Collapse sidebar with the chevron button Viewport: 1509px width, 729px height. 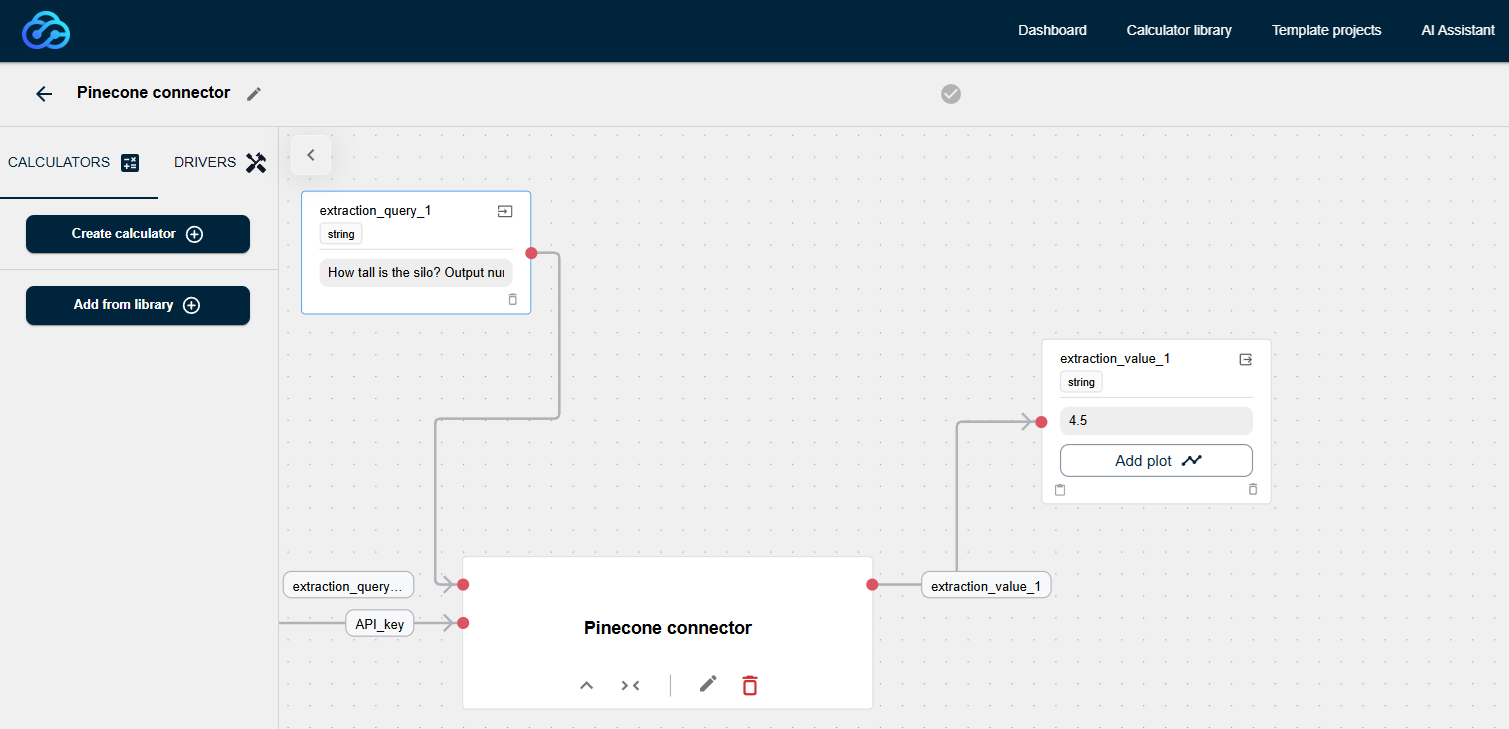(x=311, y=155)
